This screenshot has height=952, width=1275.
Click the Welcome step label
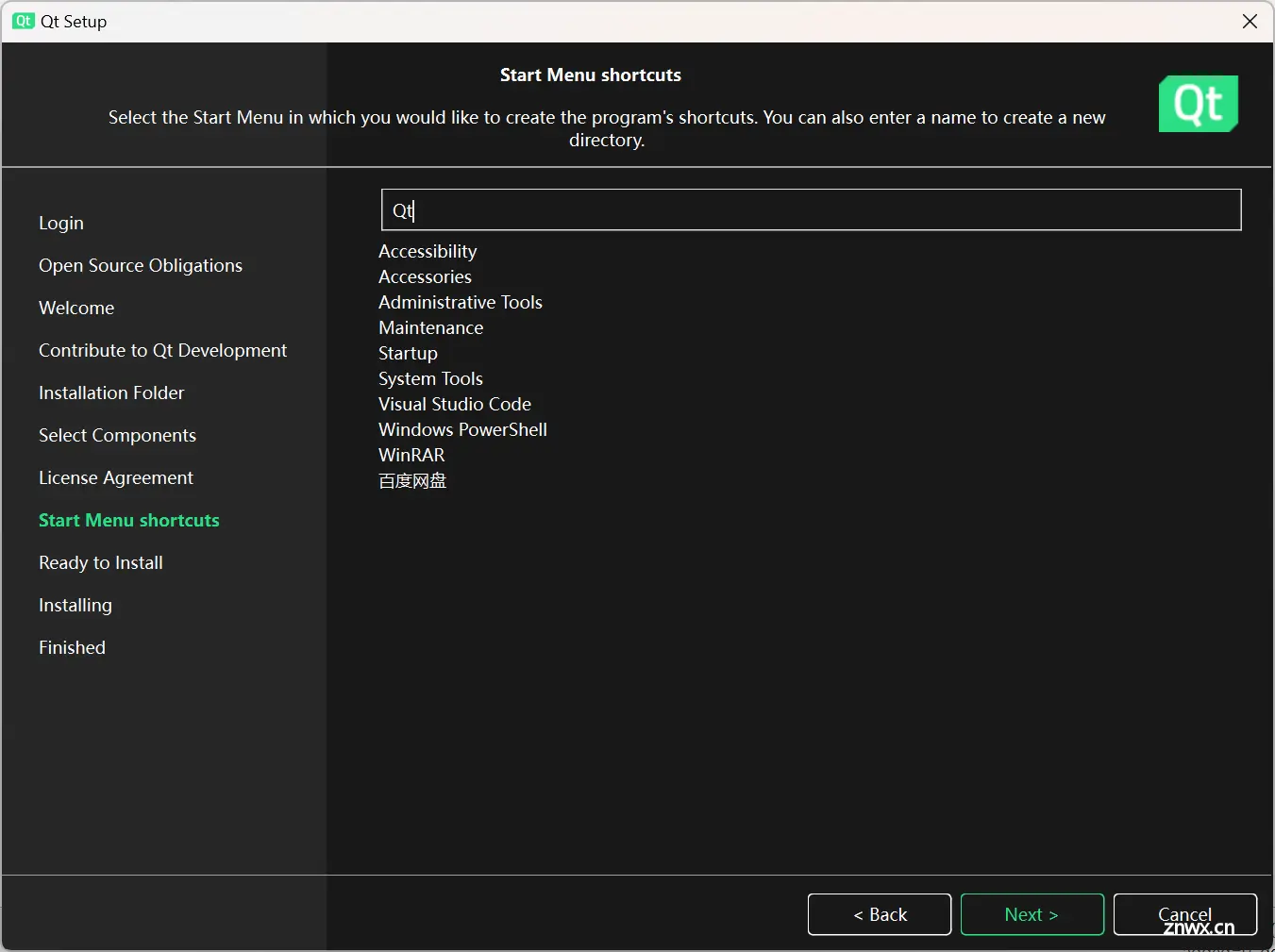click(x=76, y=308)
